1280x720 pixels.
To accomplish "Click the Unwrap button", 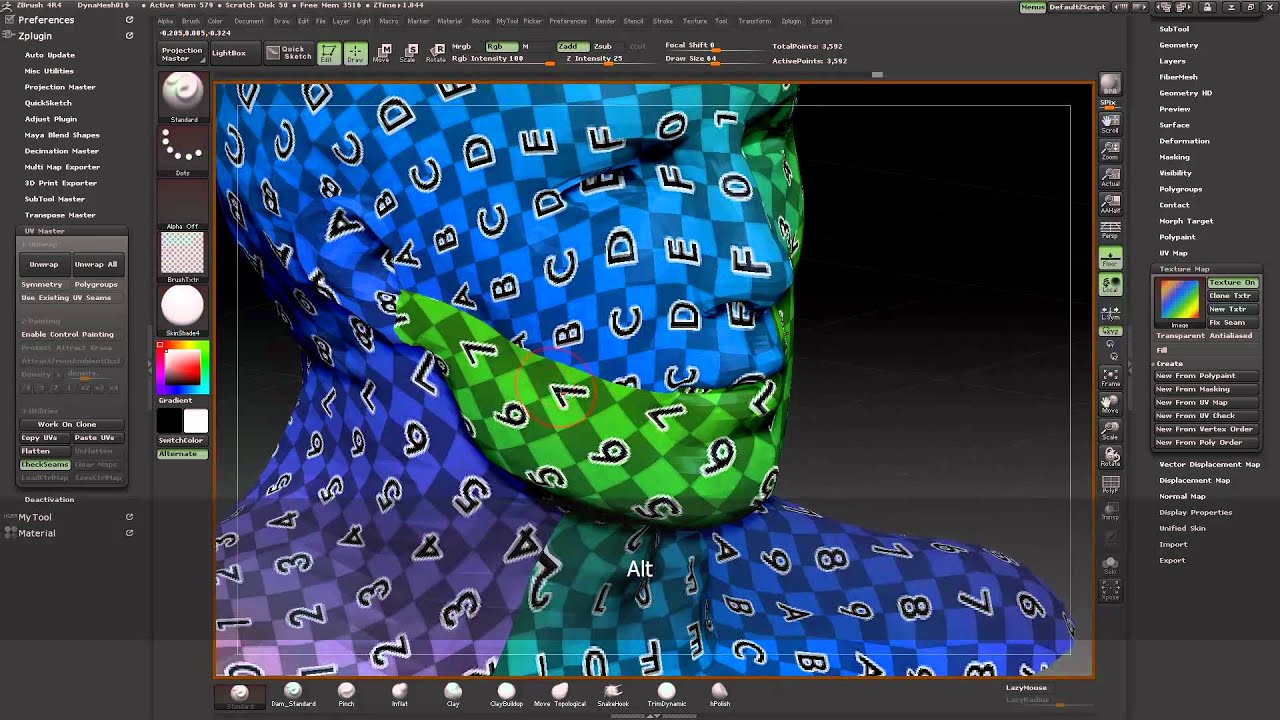I will pos(44,264).
